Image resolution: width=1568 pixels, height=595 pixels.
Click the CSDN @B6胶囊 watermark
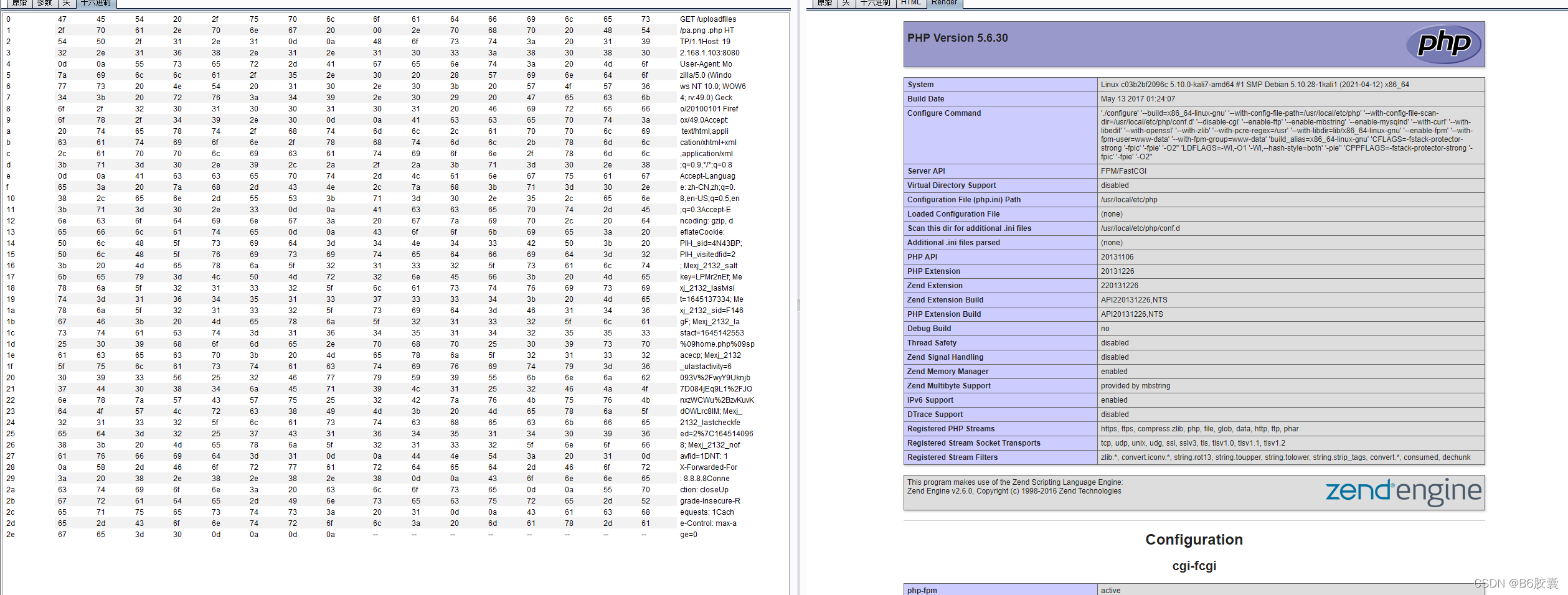1514,584
